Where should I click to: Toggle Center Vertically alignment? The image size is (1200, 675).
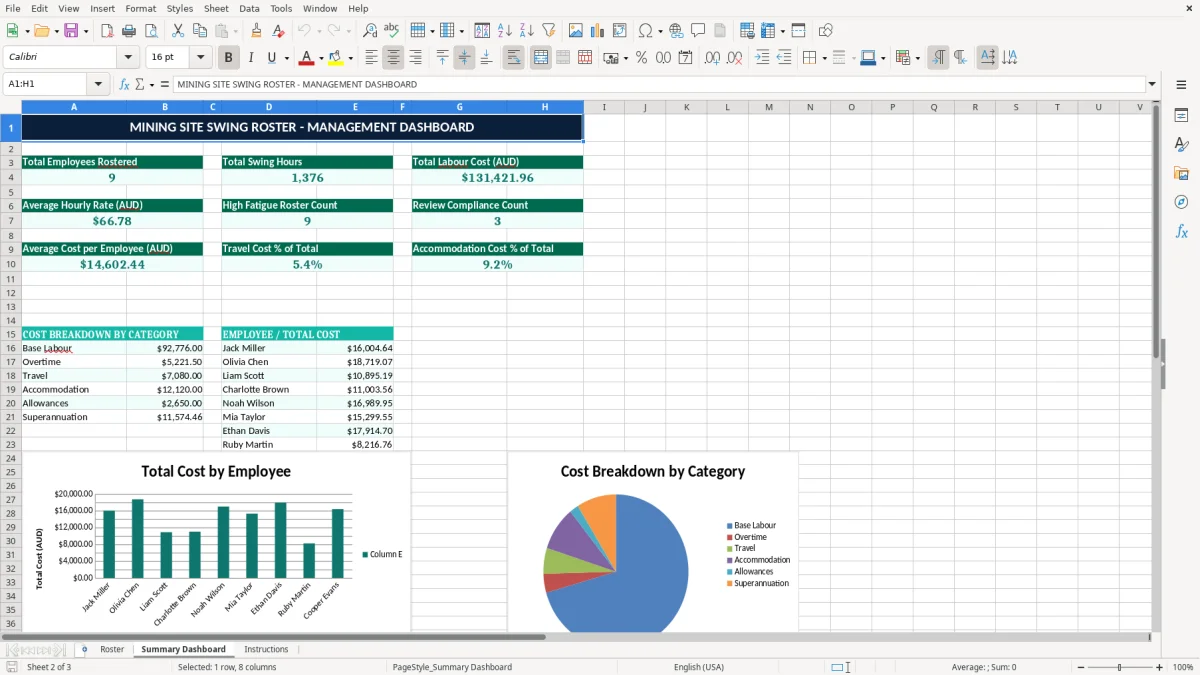(464, 58)
